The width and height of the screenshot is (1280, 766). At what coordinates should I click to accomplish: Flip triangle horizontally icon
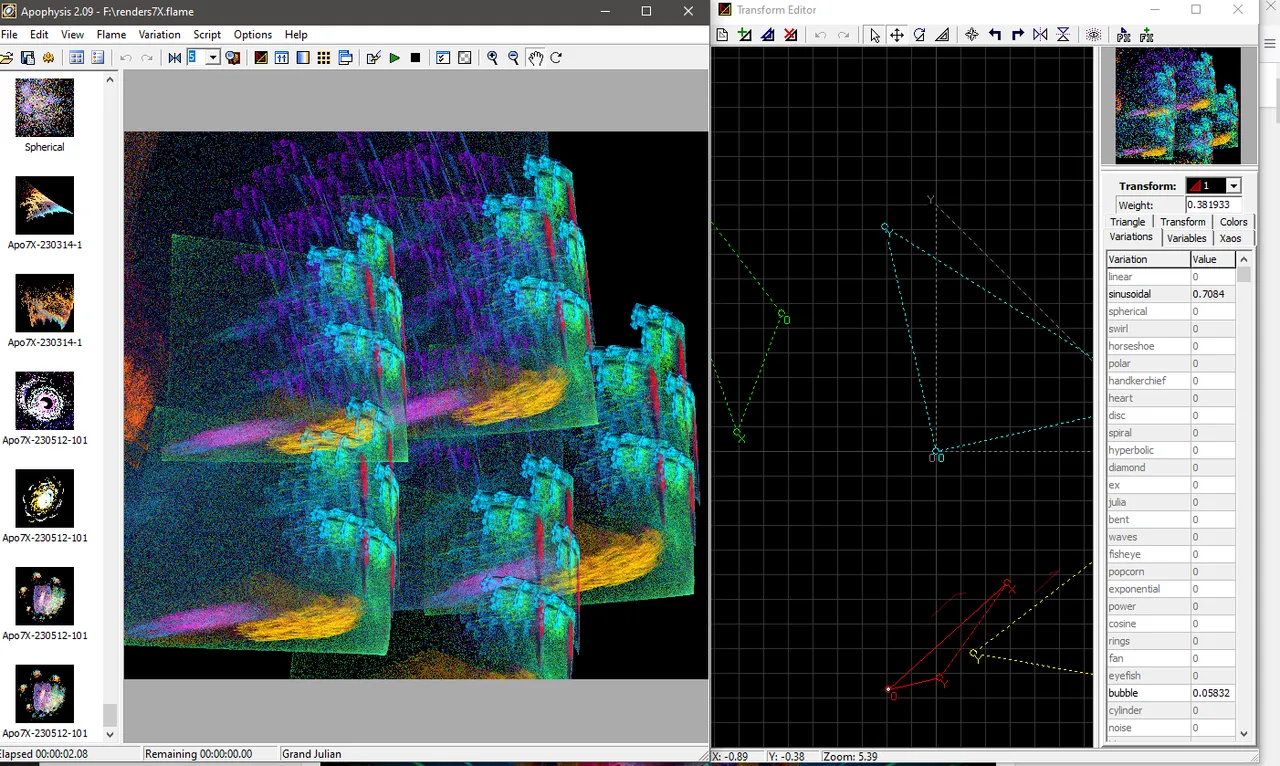[x=1040, y=35]
